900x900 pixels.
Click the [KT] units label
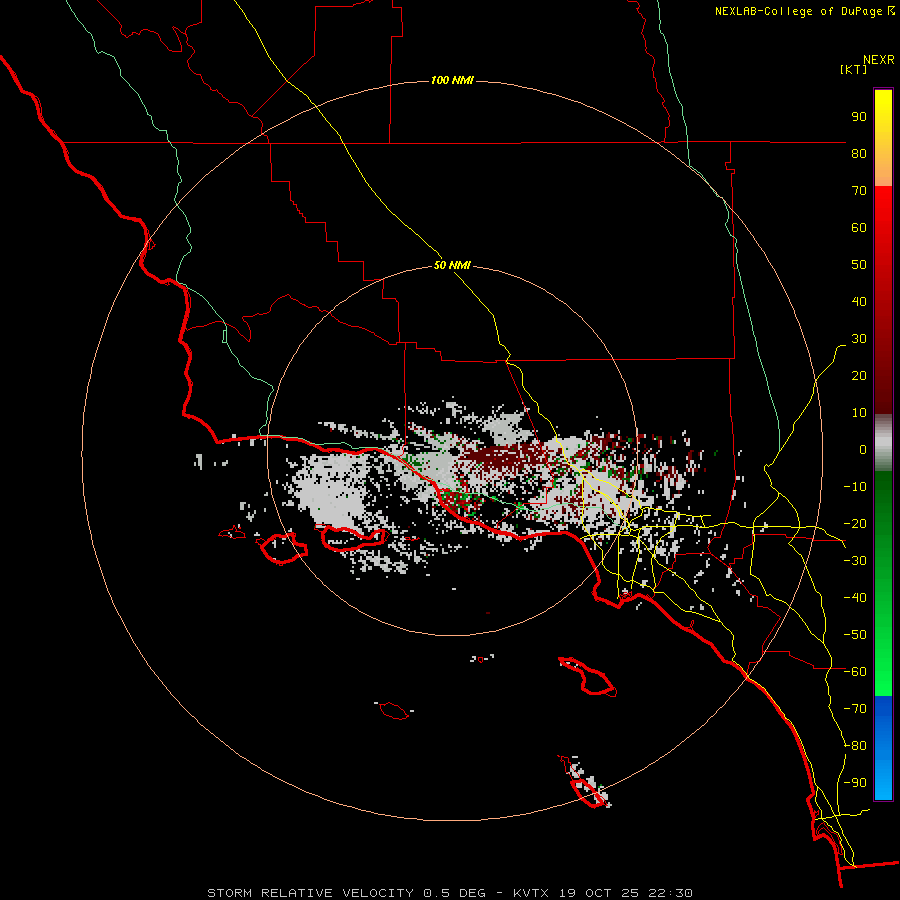[x=854, y=69]
